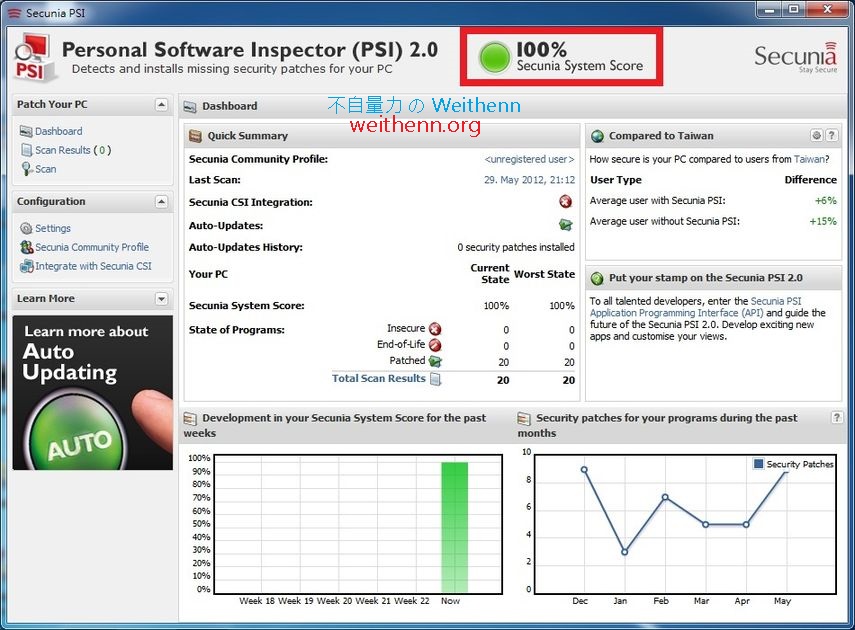Open Dashboard from the sidebar
Image resolution: width=855 pixels, height=630 pixels.
(58, 131)
